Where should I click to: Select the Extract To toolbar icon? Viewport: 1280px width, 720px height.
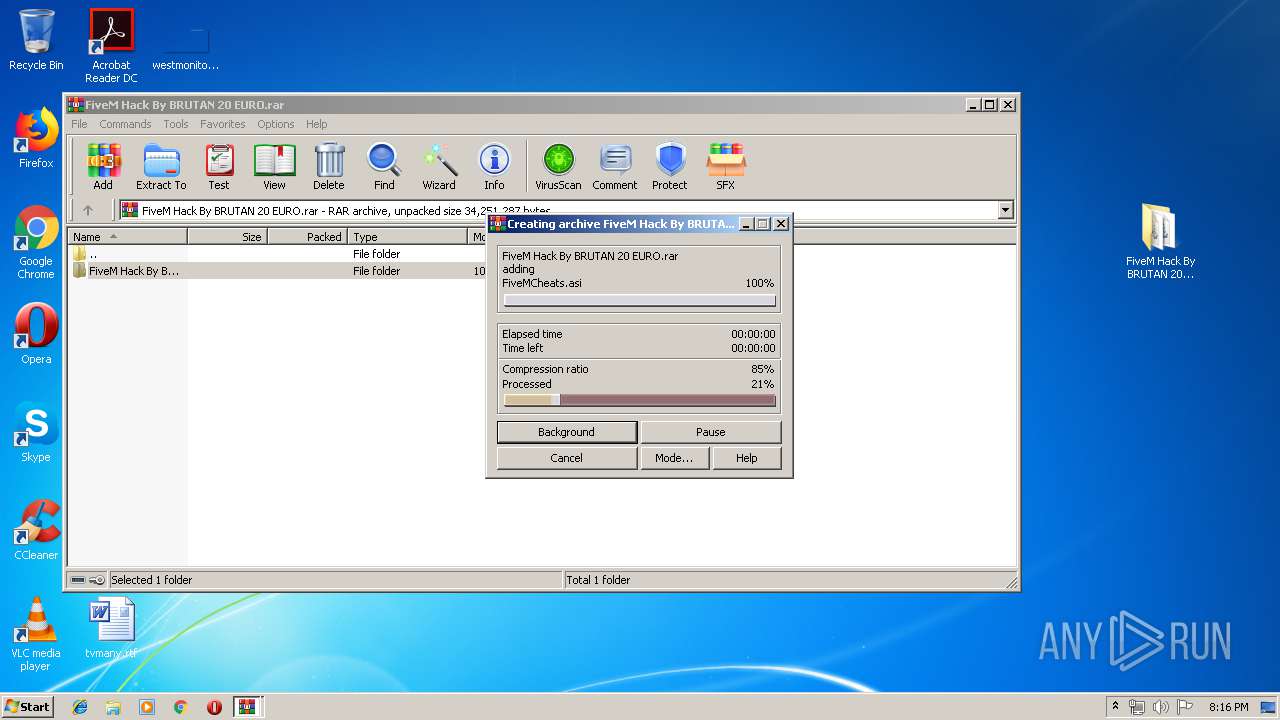pyautogui.click(x=161, y=166)
